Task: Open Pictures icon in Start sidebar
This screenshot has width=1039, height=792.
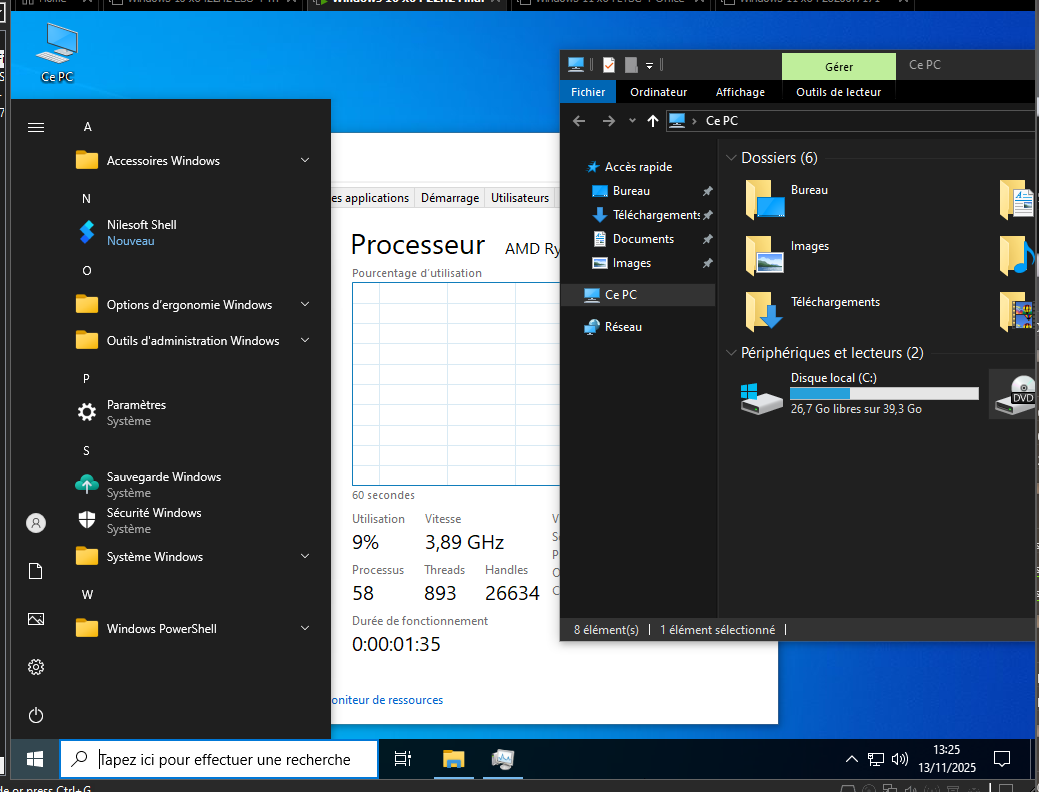Action: pos(36,619)
